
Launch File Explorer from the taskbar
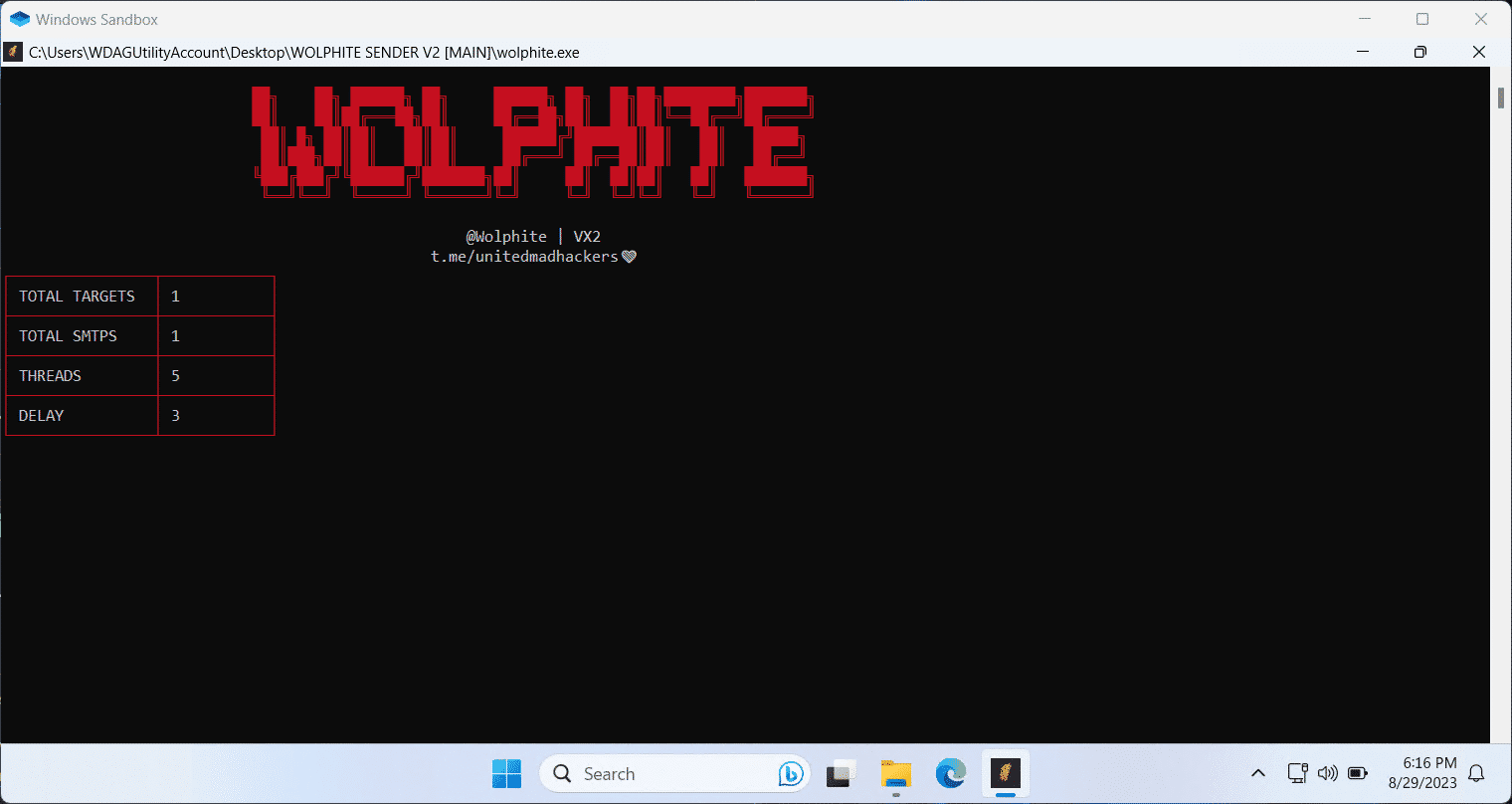[896, 773]
